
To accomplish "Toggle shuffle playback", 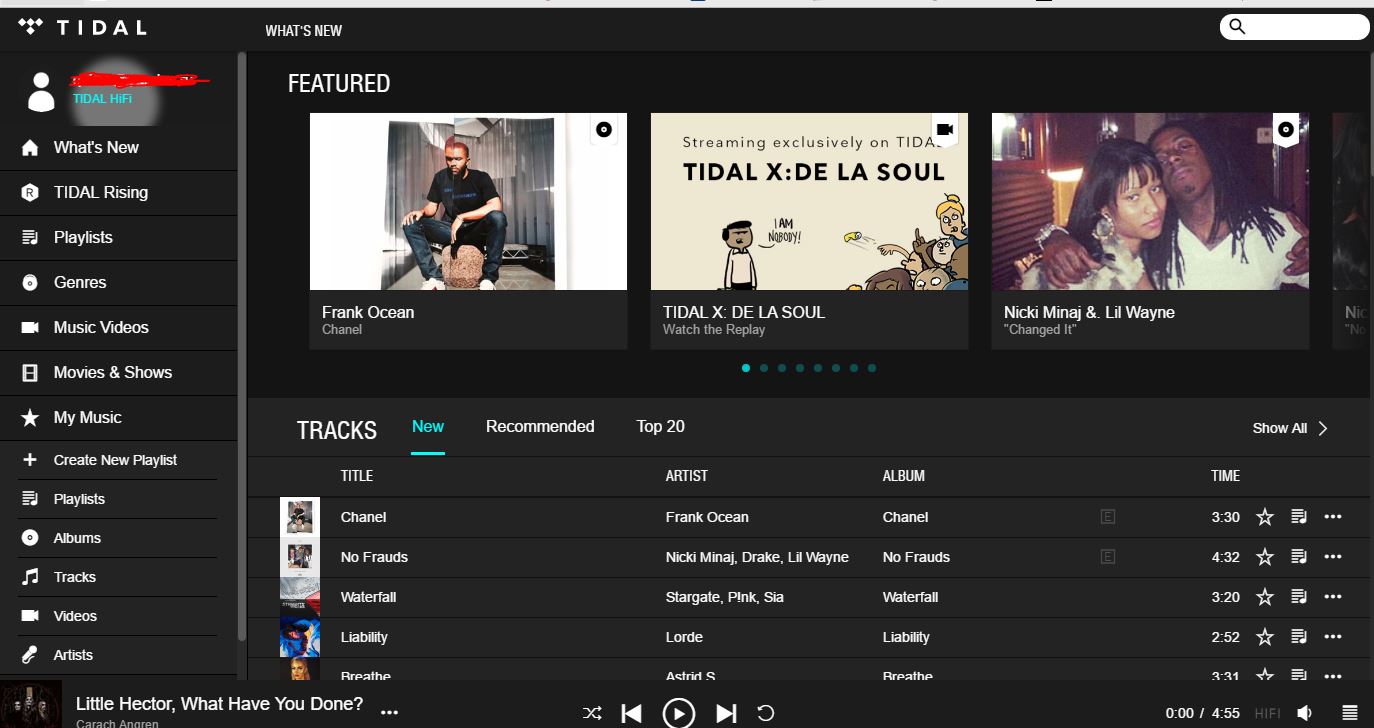I will 592,713.
